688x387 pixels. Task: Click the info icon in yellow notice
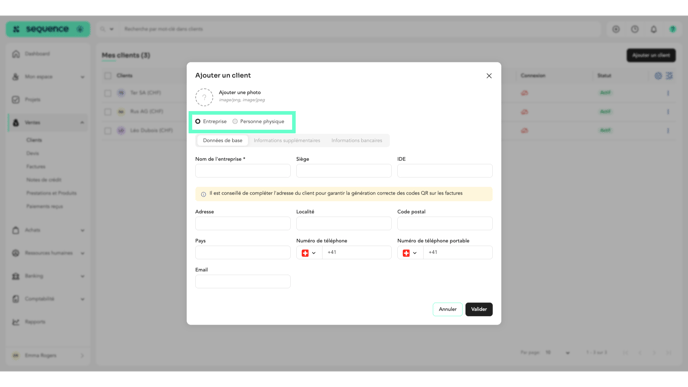click(203, 194)
